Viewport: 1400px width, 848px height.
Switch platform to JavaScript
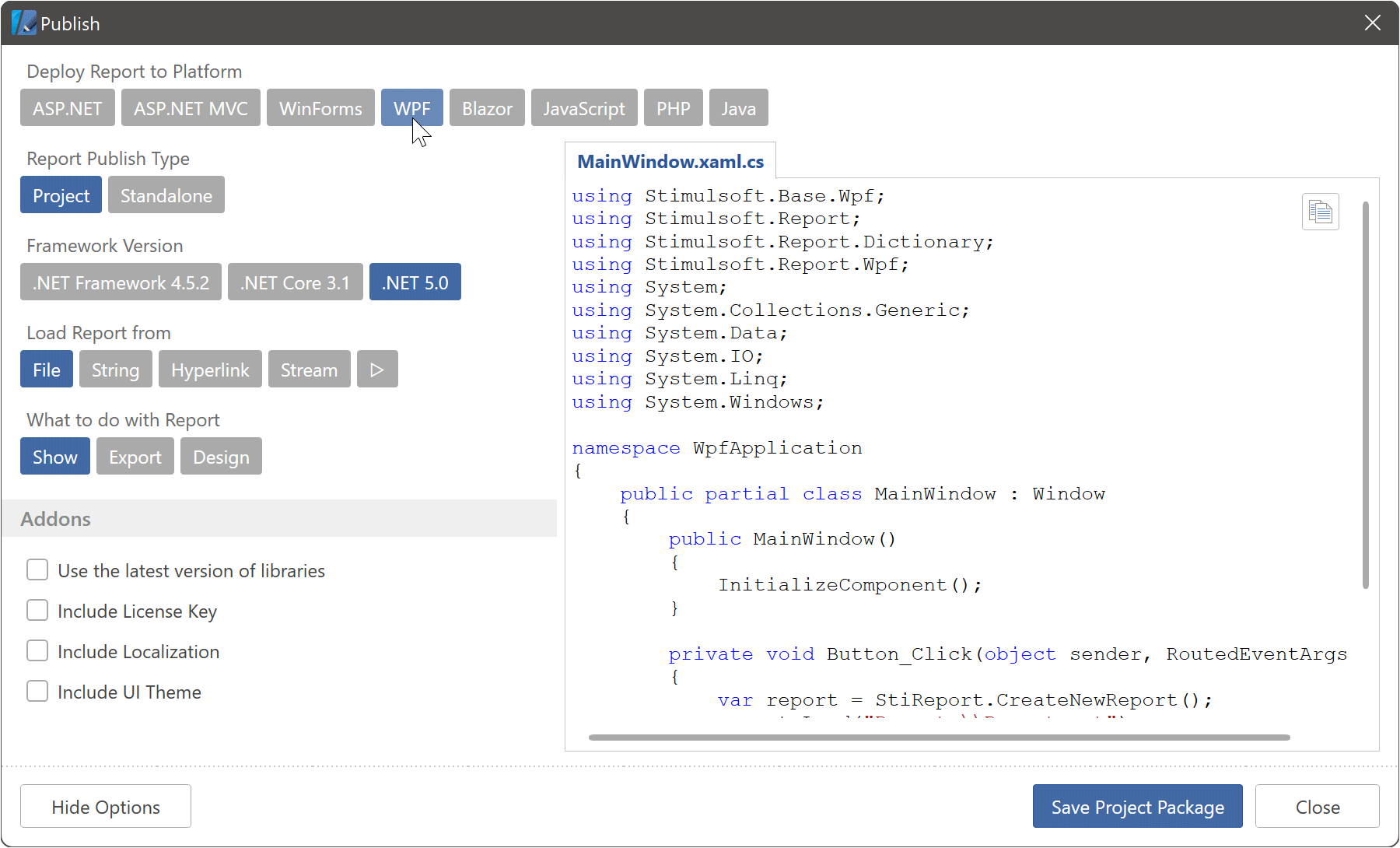[584, 108]
